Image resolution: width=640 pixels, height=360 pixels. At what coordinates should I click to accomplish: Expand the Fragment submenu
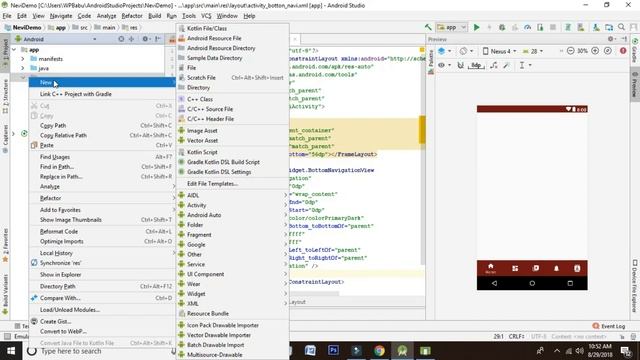click(x=233, y=235)
